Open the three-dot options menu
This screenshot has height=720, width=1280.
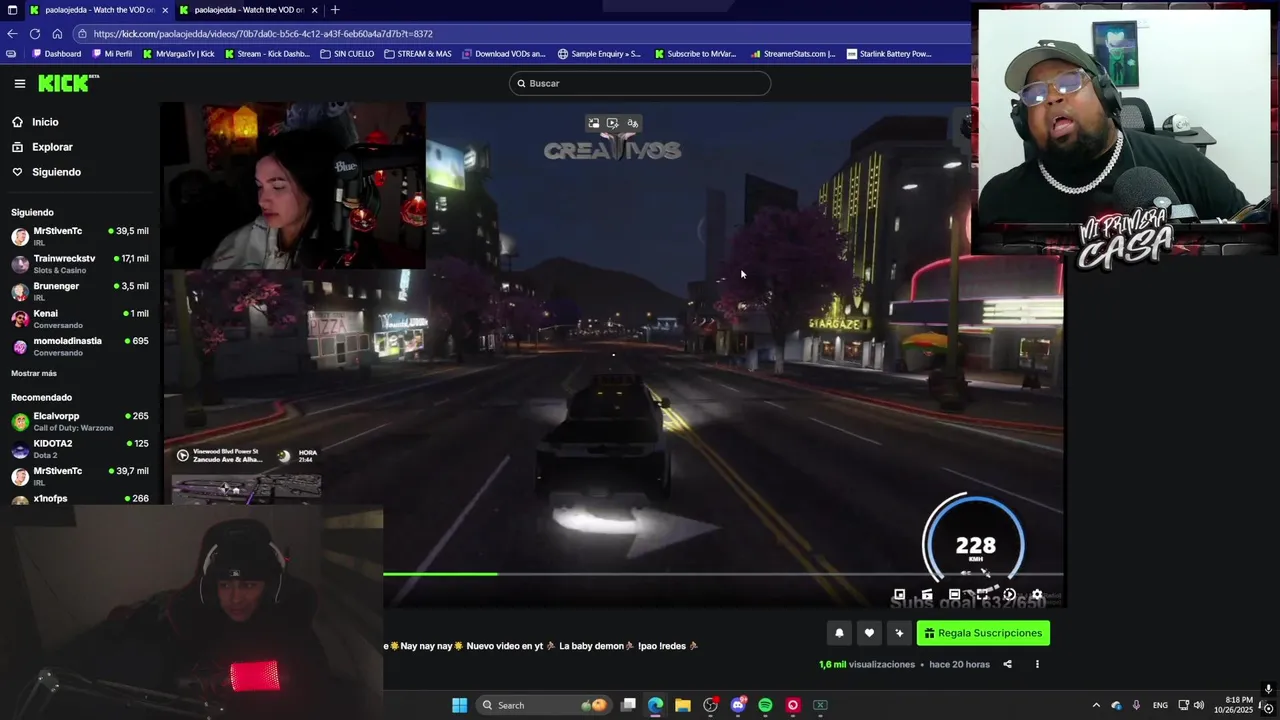pyautogui.click(x=1037, y=664)
